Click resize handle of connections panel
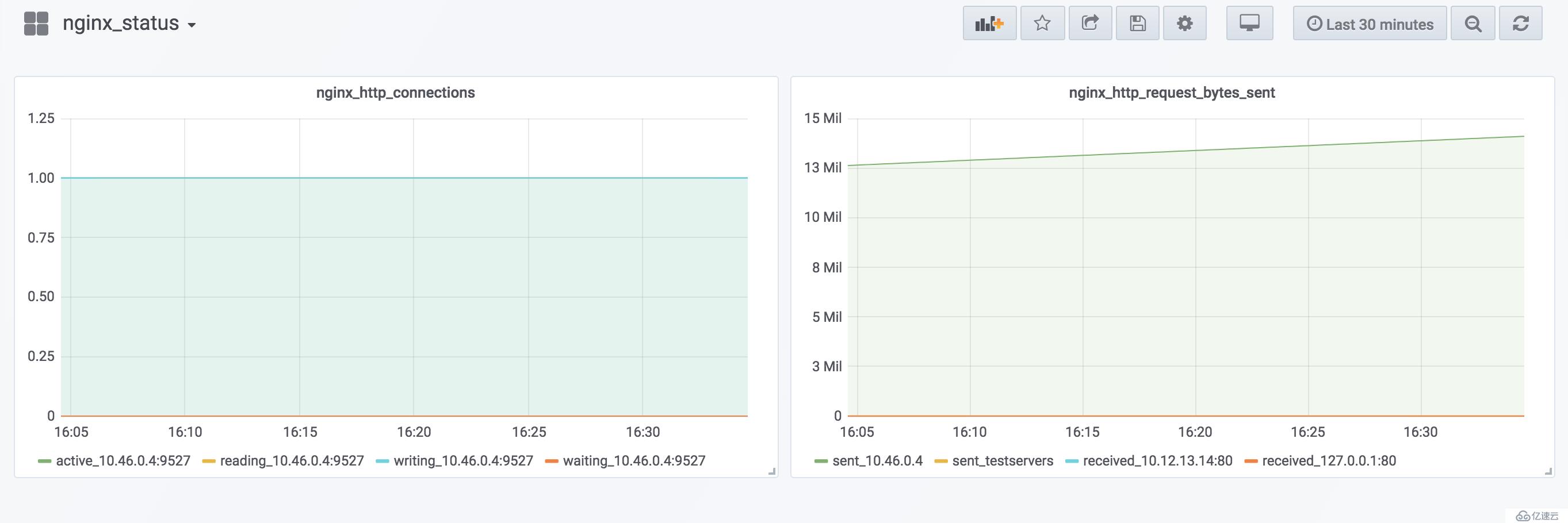1568x523 pixels. [772, 471]
